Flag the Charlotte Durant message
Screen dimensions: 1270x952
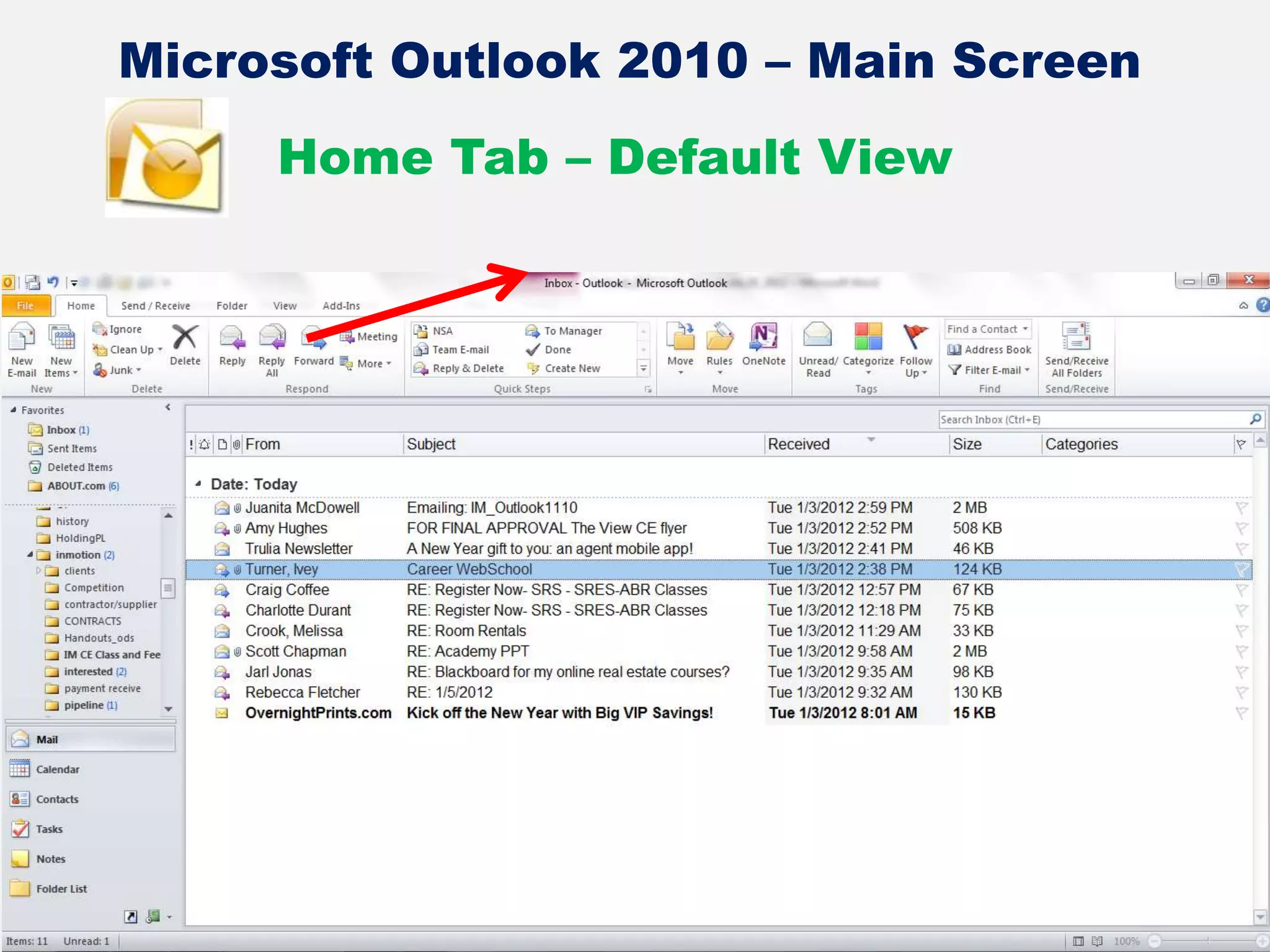pyautogui.click(x=1241, y=610)
